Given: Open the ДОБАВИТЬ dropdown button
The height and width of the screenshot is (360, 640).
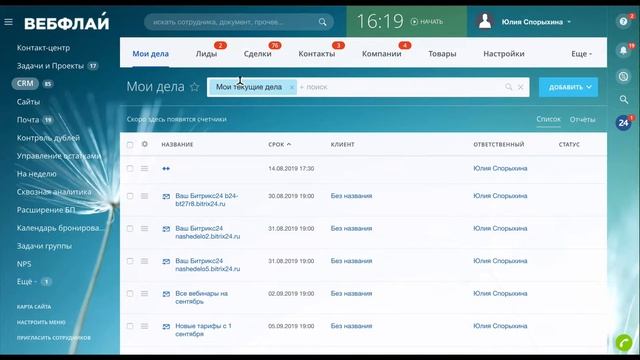Looking at the screenshot, I should click(568, 87).
